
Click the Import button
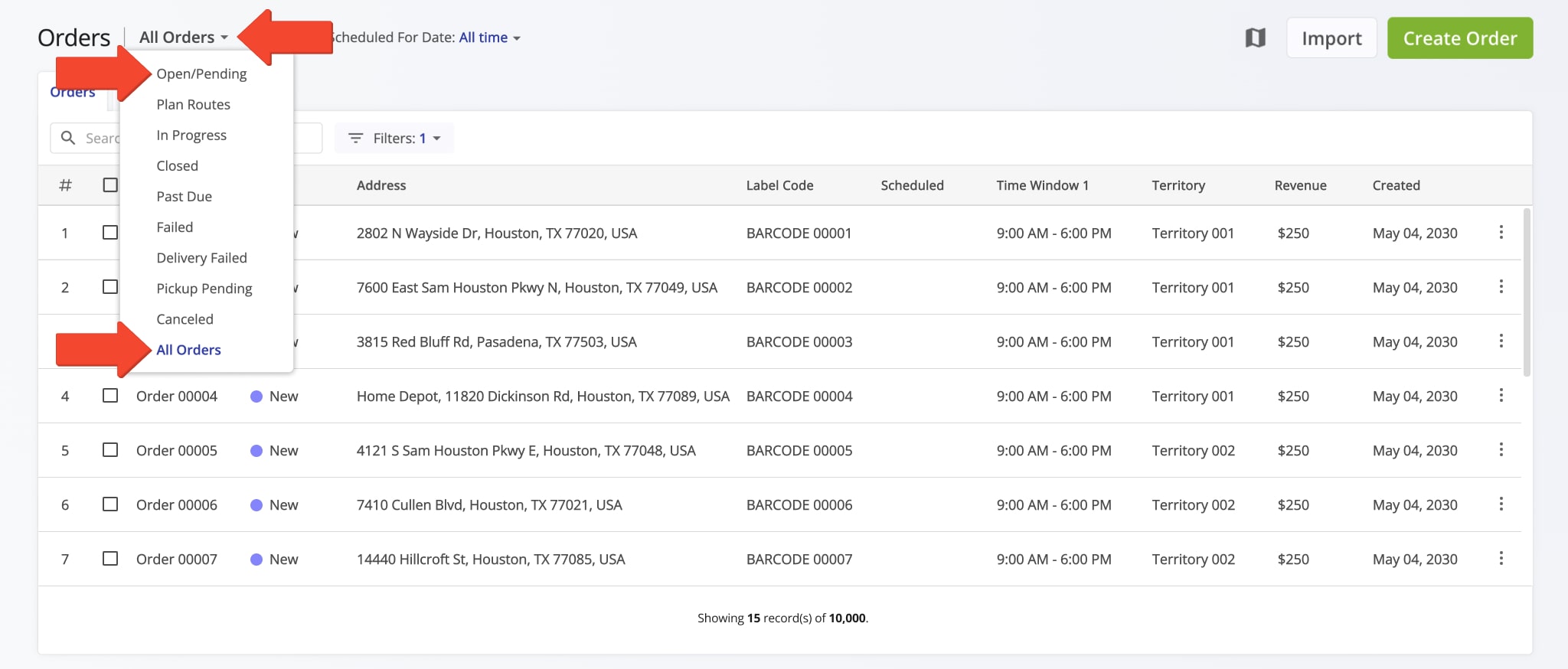1331,38
